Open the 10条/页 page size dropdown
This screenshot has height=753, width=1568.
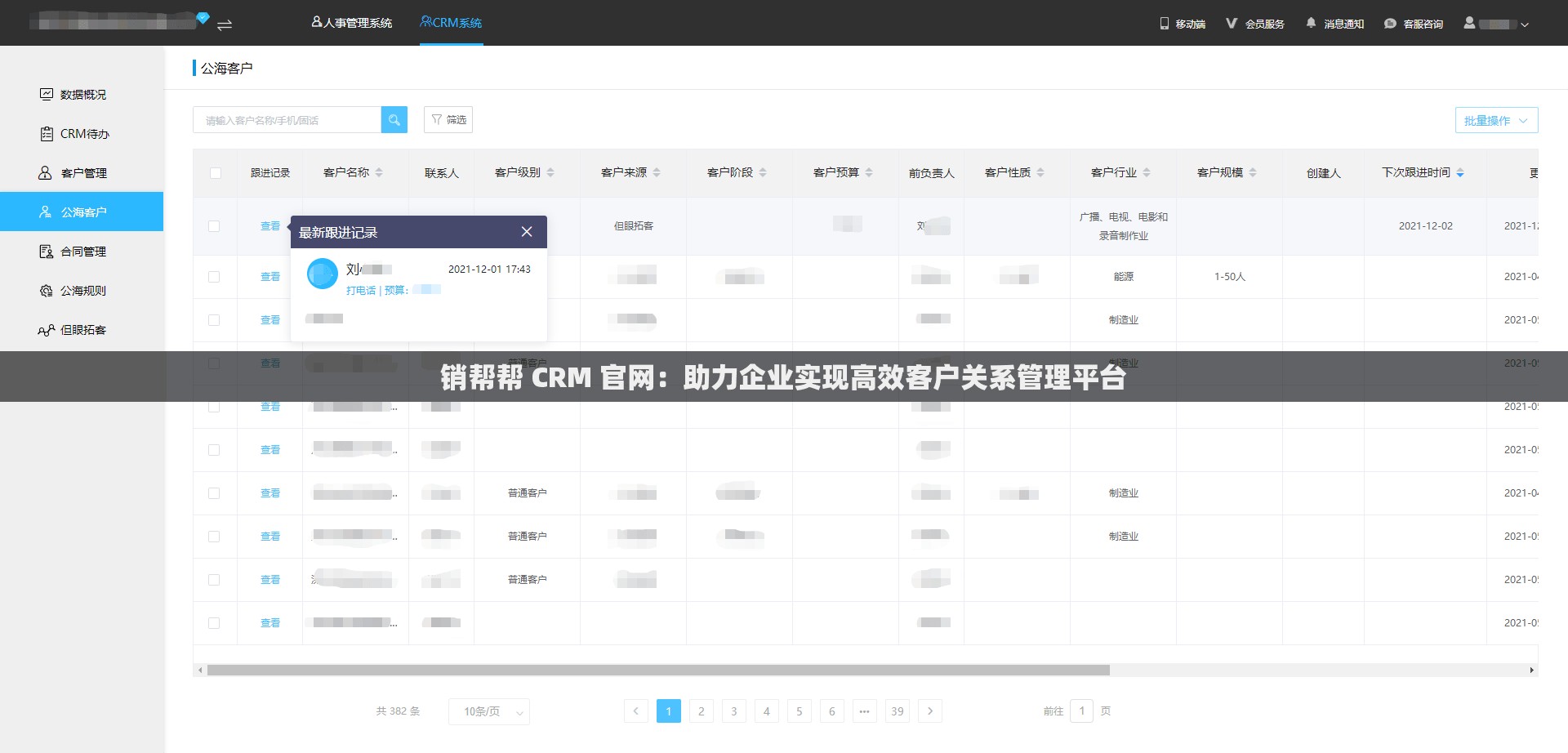click(x=489, y=711)
